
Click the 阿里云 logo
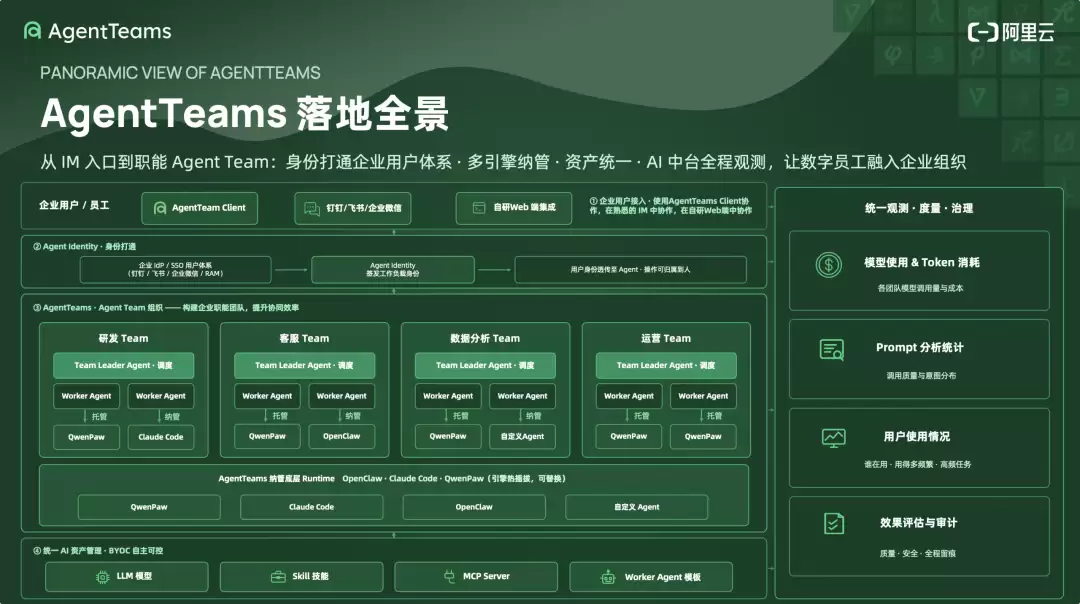[x=1010, y=32]
